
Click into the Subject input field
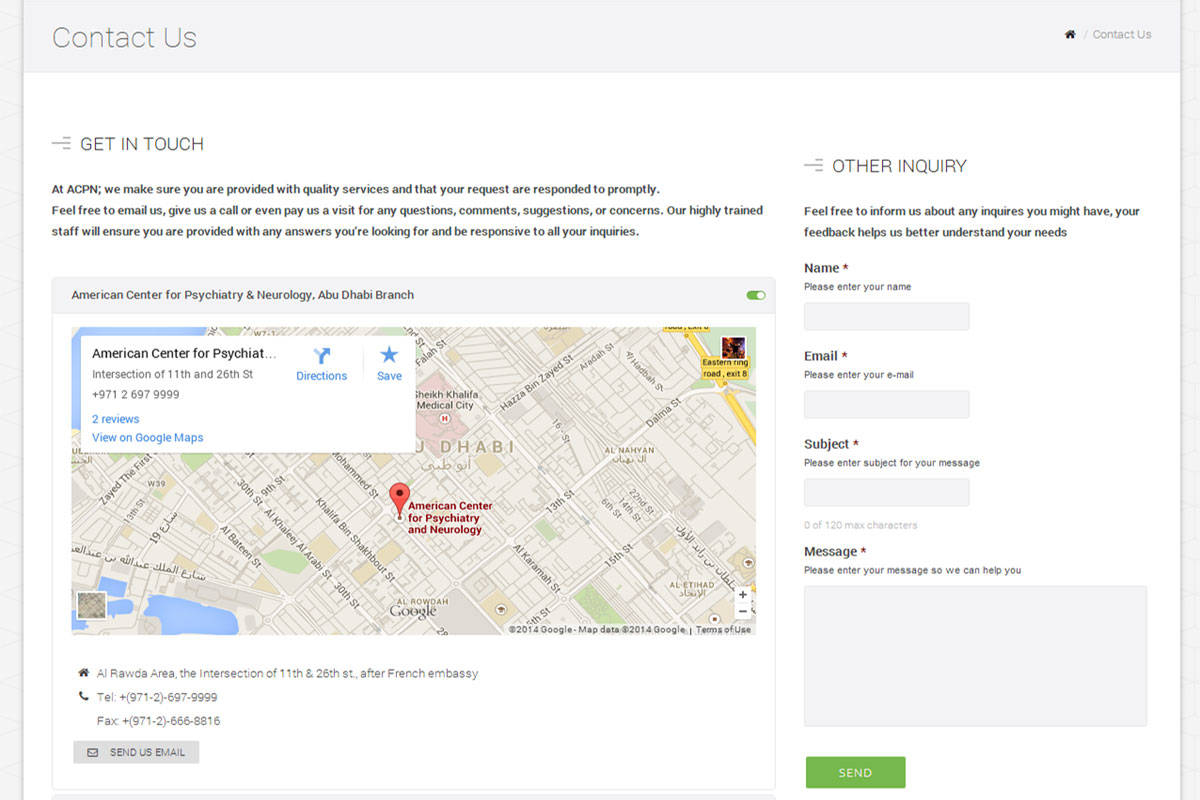[887, 492]
